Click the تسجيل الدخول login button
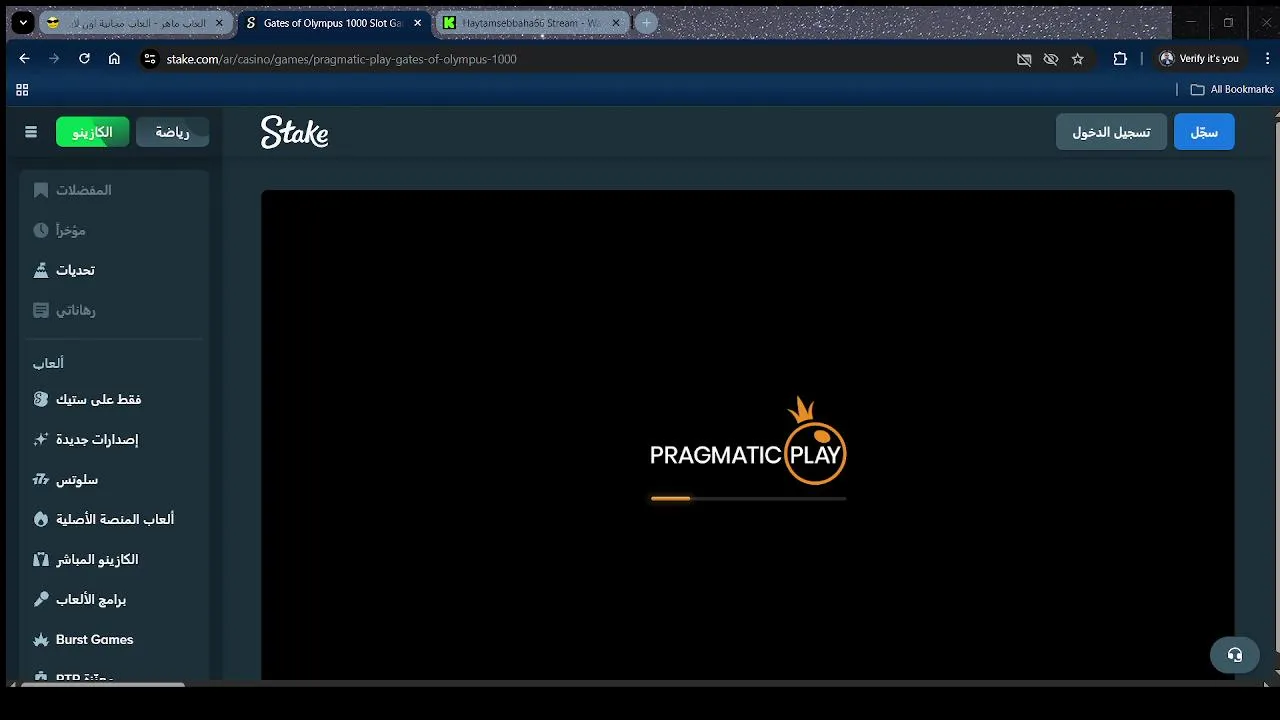The image size is (1280, 720). point(1111,132)
